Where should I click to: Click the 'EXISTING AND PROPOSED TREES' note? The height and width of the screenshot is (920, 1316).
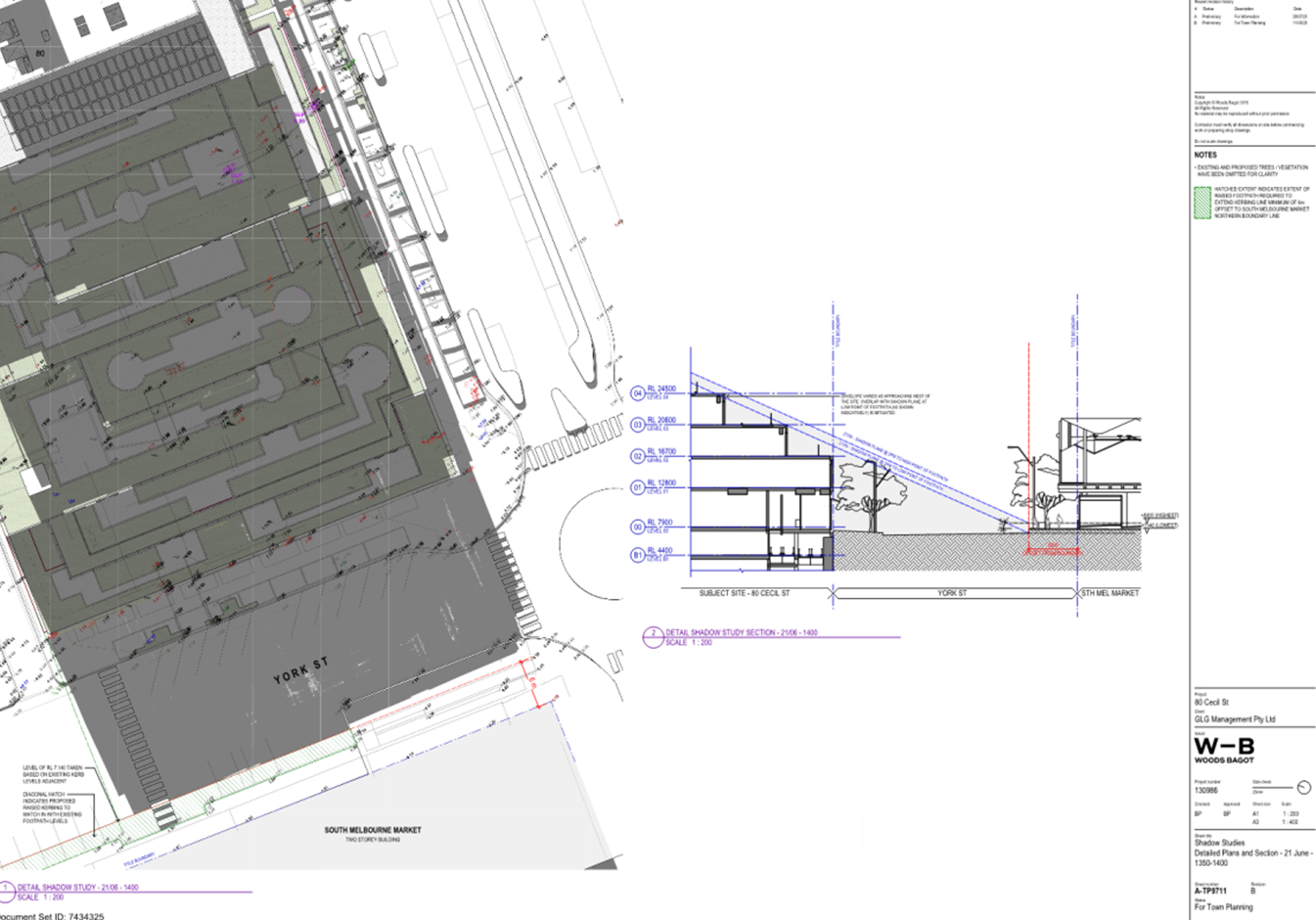1251,171
